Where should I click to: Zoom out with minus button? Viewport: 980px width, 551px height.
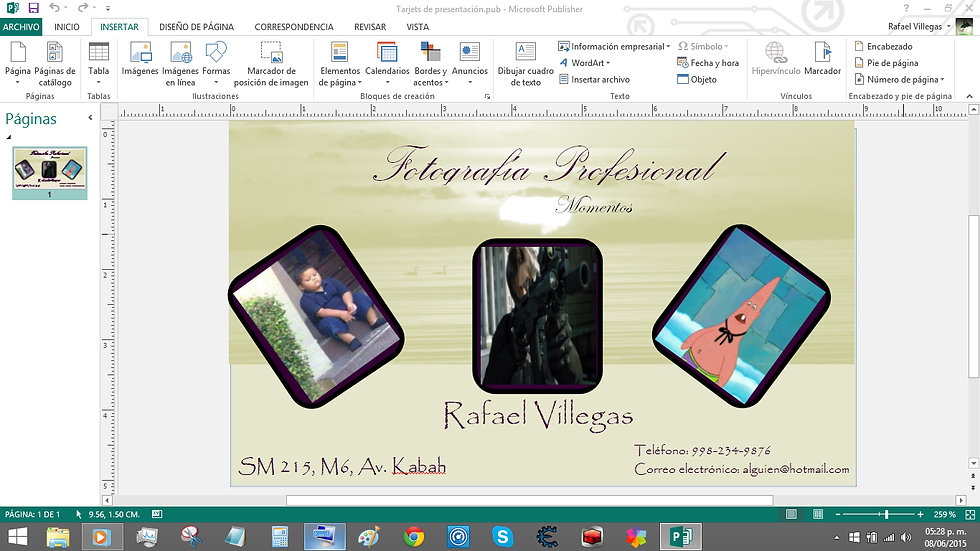(838, 514)
